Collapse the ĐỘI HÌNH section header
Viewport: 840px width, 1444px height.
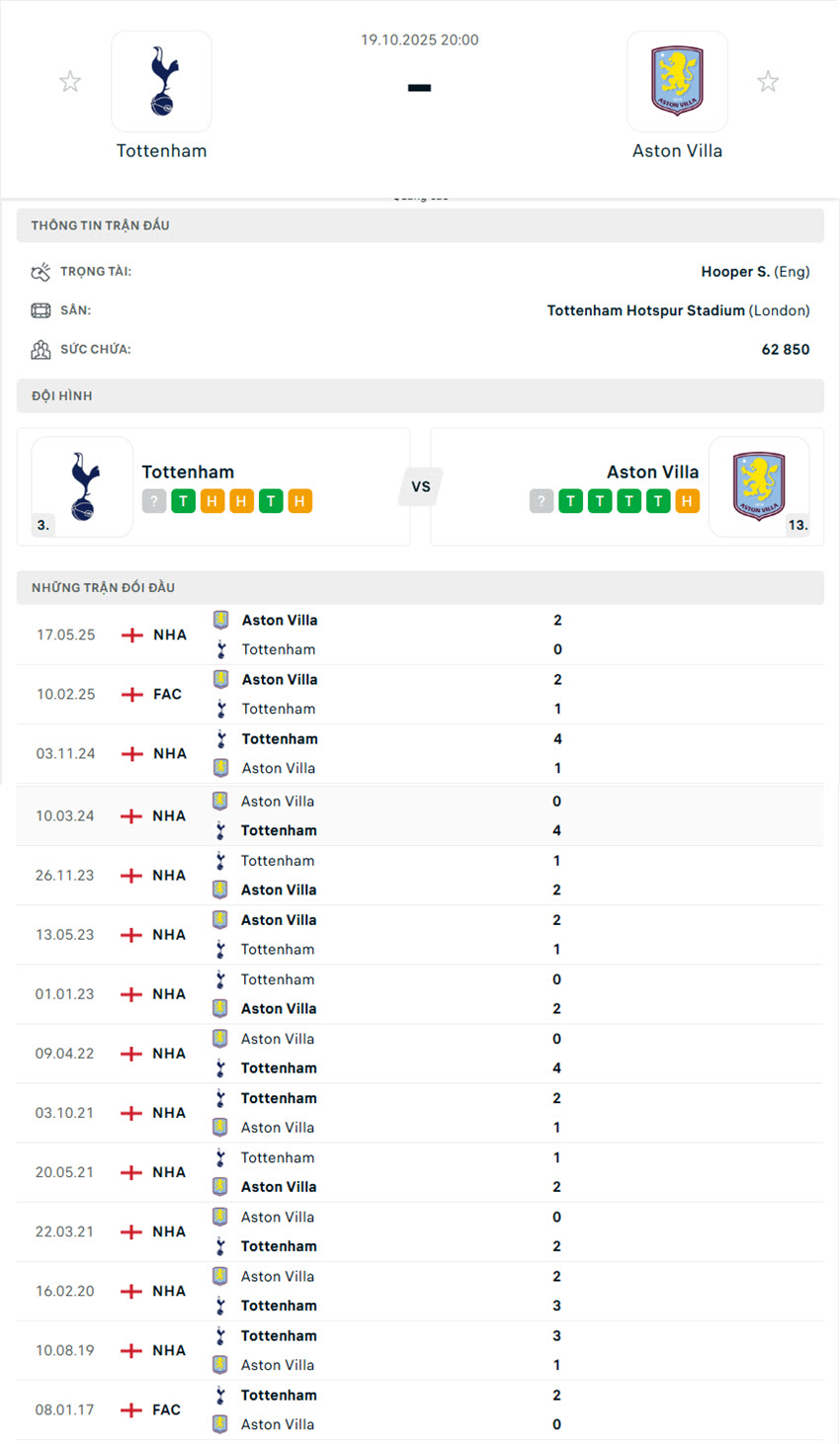click(420, 395)
